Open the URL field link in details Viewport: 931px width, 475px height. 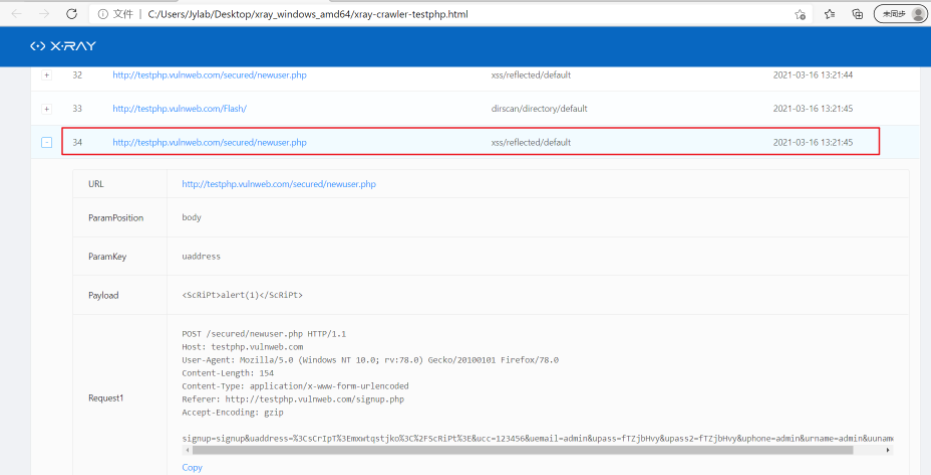click(x=278, y=184)
